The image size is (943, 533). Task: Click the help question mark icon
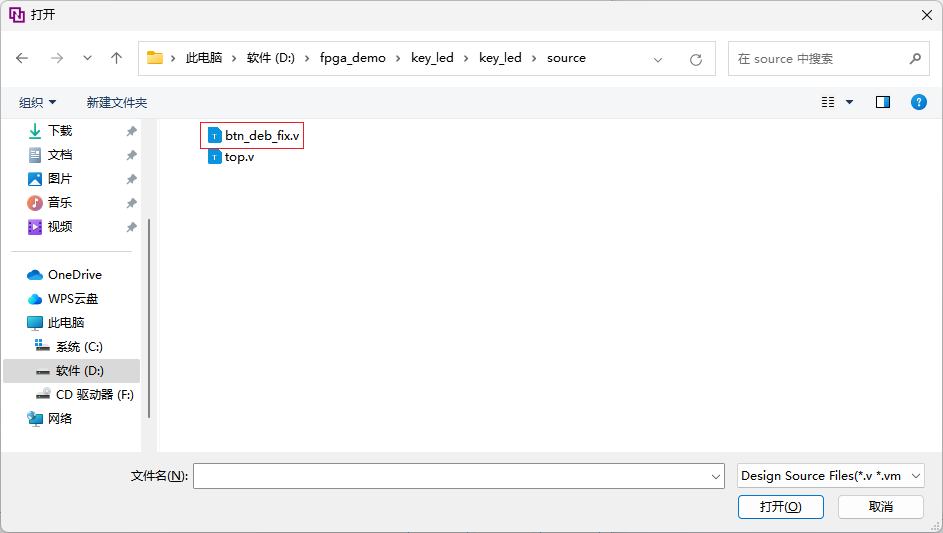918,102
